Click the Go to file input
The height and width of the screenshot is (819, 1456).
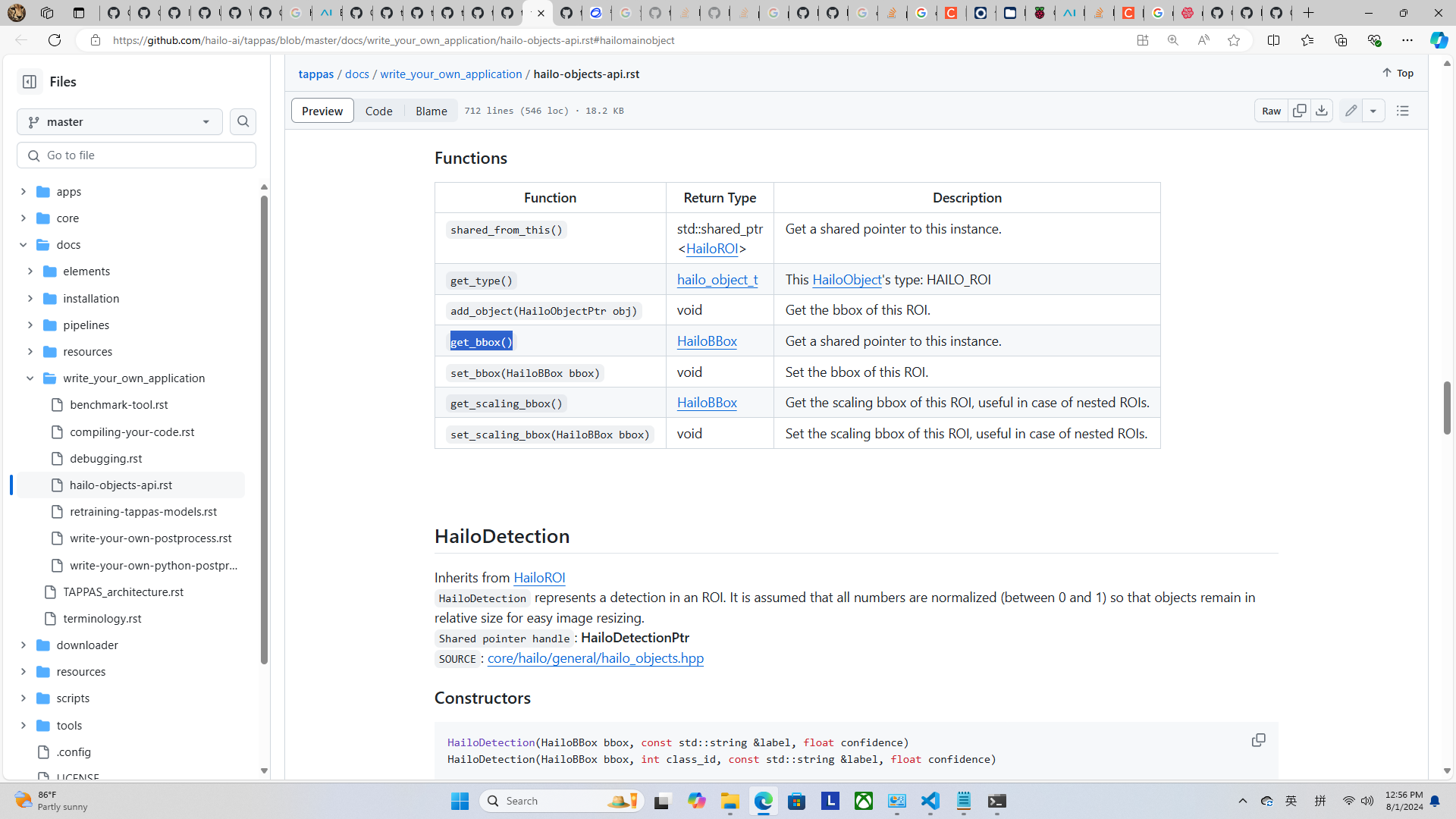coord(136,155)
